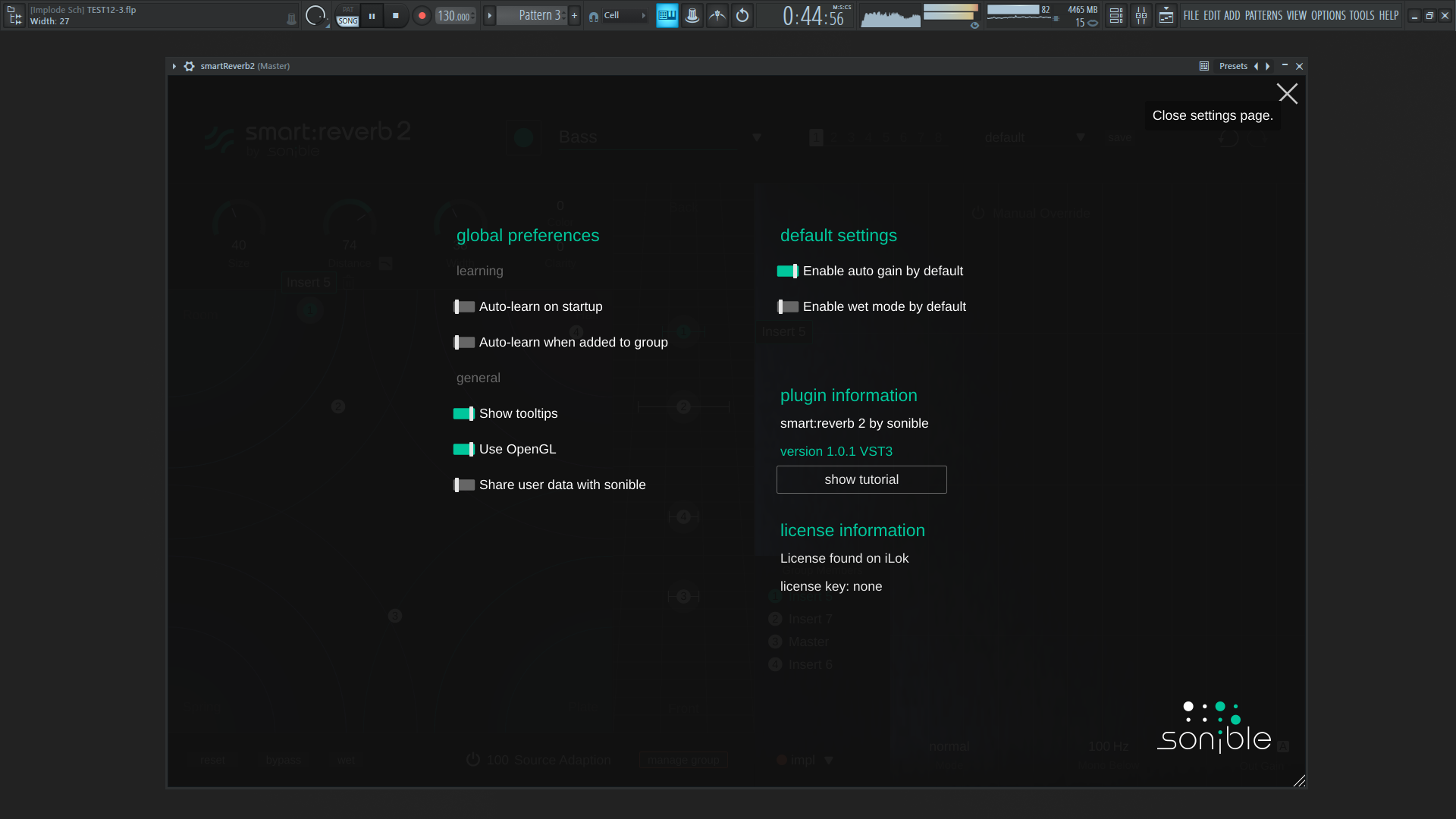Open the Presets dropdown
Image resolution: width=1456 pixels, height=819 pixels.
(x=1233, y=66)
